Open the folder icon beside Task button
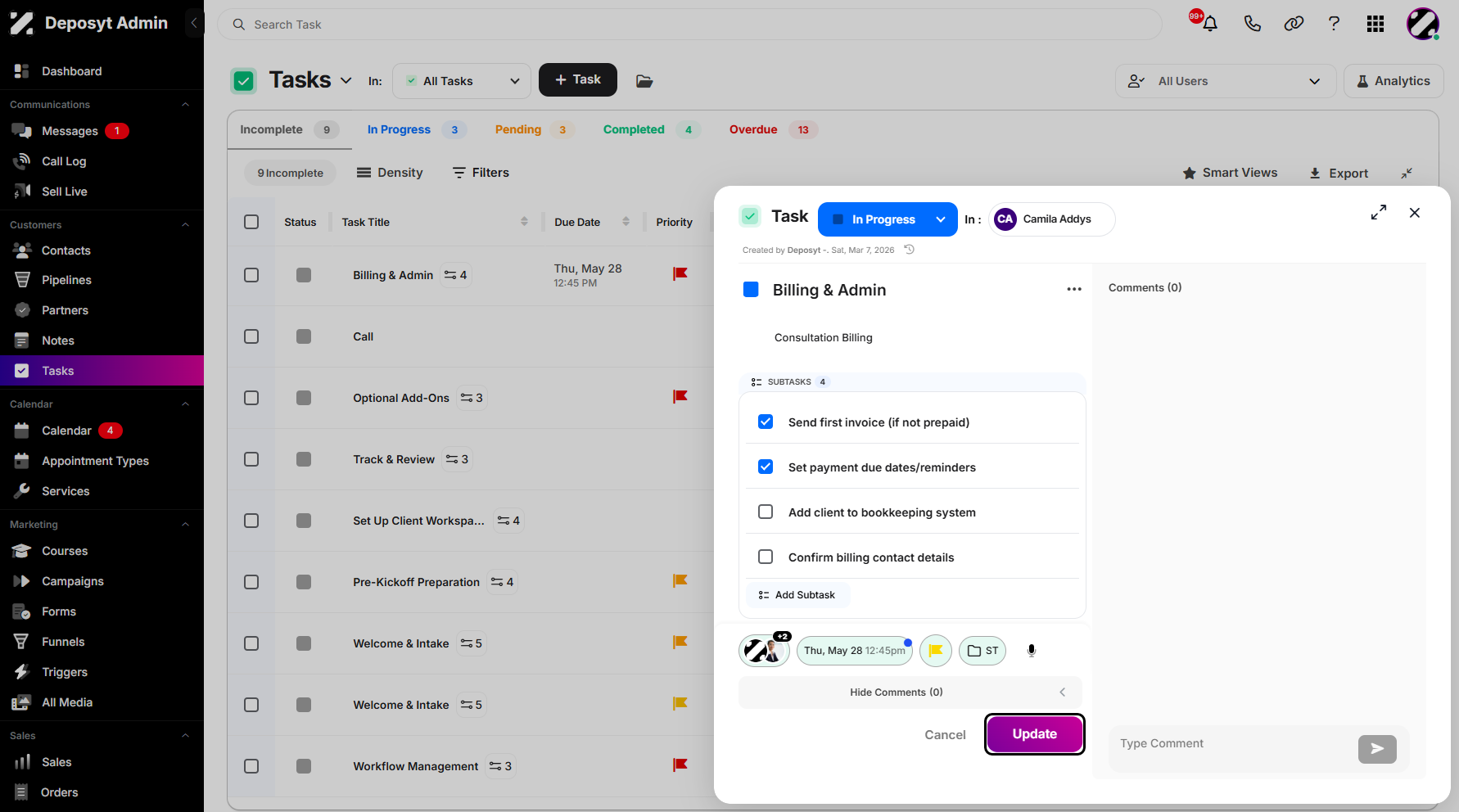Screen dimensions: 1459x812 click(x=644, y=81)
